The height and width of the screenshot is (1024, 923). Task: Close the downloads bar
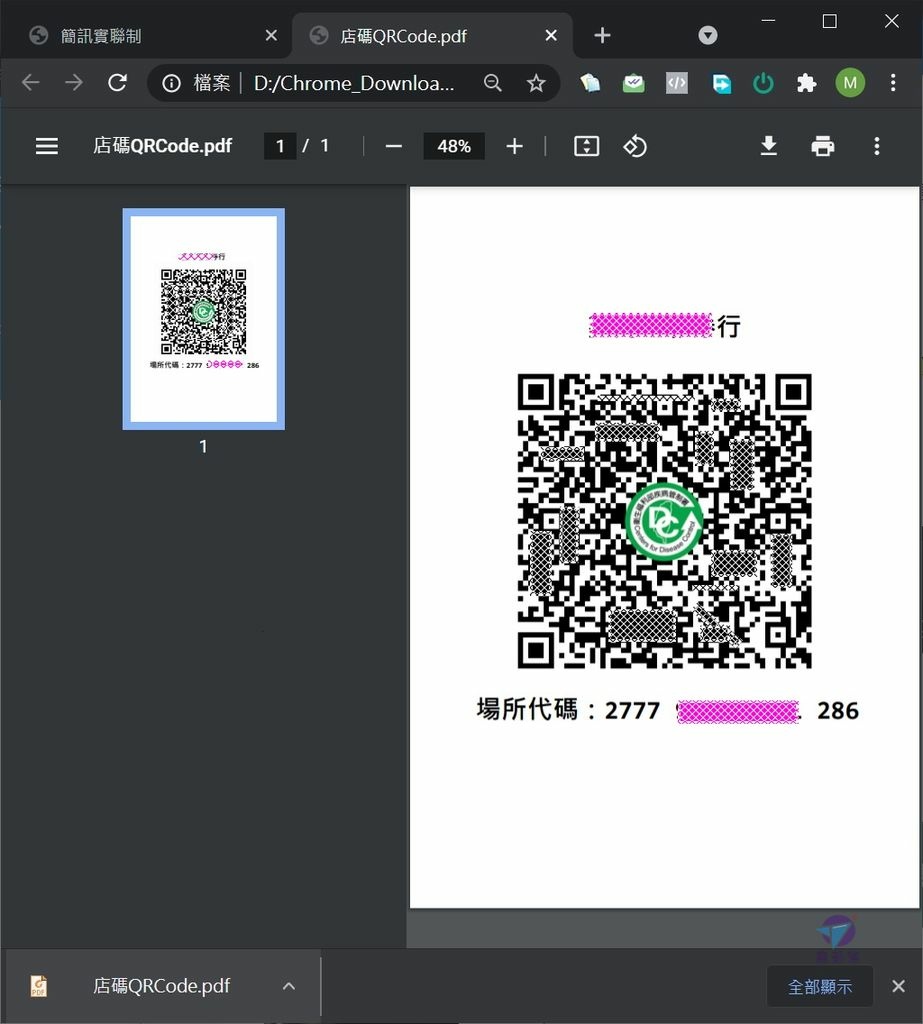click(x=899, y=986)
